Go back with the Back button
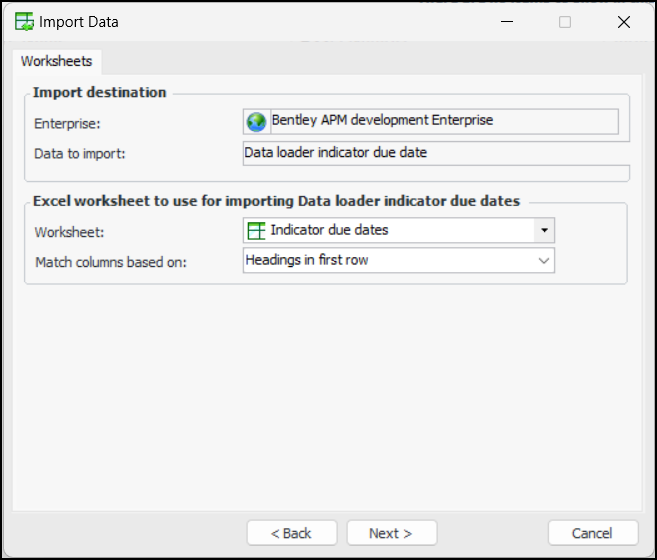The height and width of the screenshot is (560, 657). [x=291, y=533]
